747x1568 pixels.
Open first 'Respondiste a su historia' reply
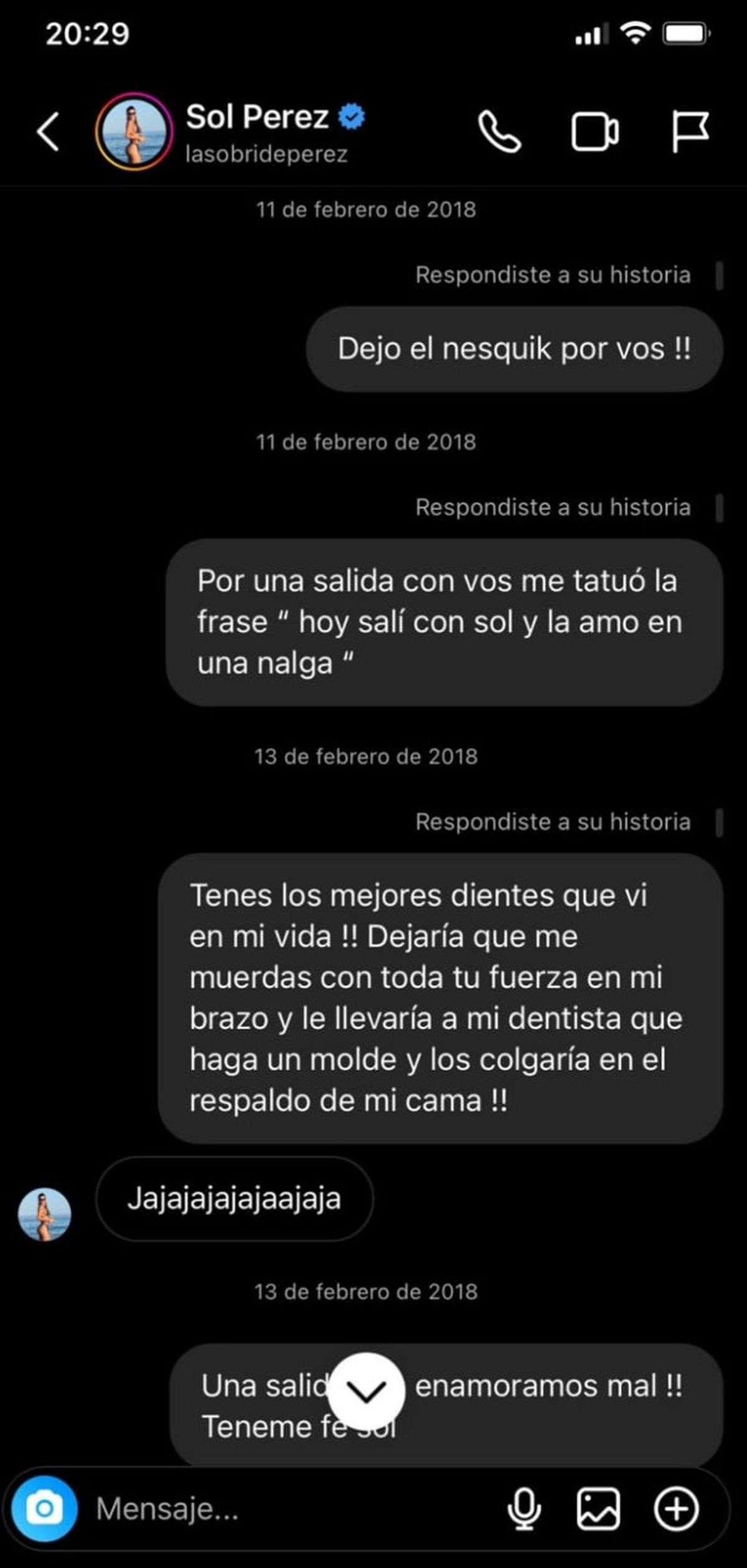point(553,275)
